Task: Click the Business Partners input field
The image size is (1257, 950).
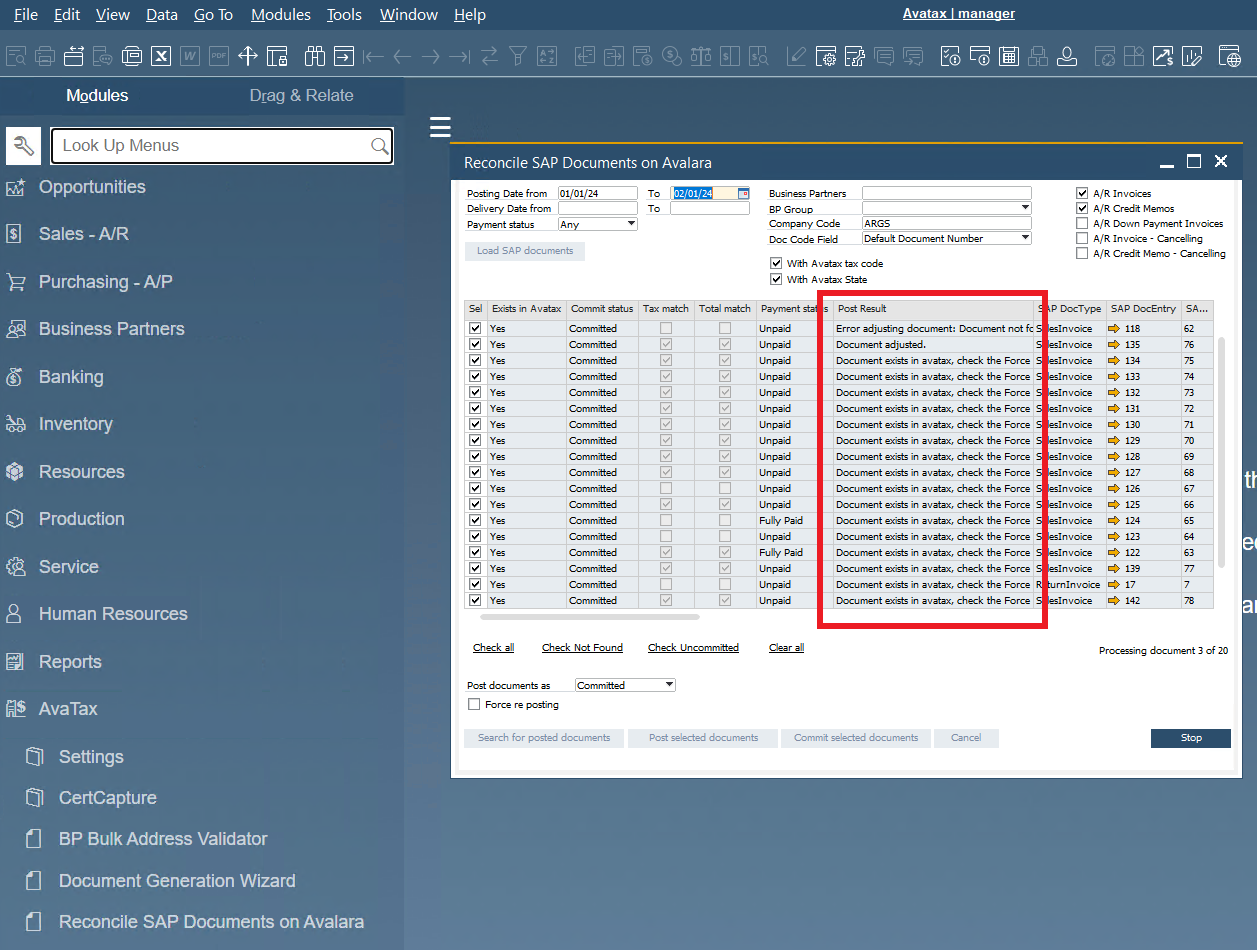Action: click(x=946, y=193)
